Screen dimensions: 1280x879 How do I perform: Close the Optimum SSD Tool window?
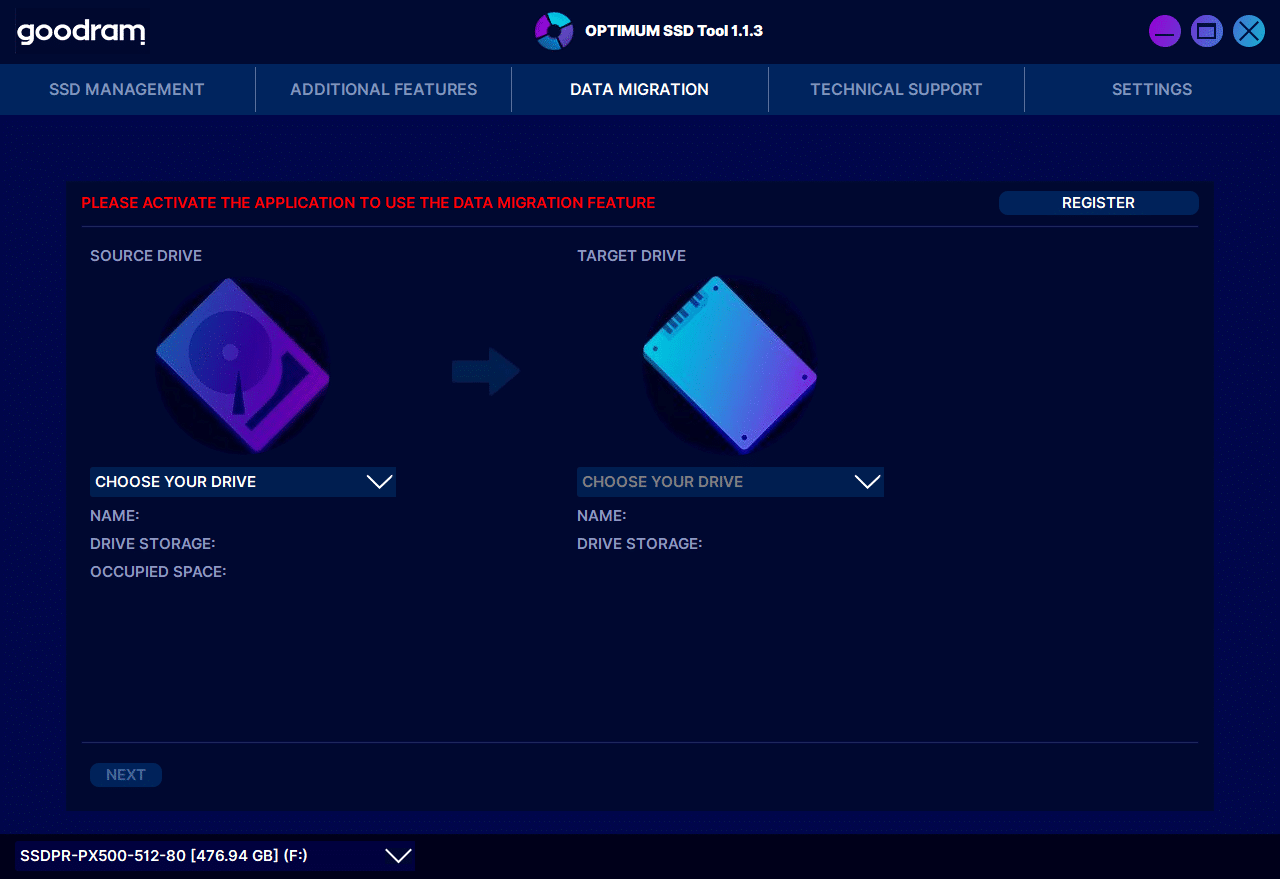click(1248, 31)
